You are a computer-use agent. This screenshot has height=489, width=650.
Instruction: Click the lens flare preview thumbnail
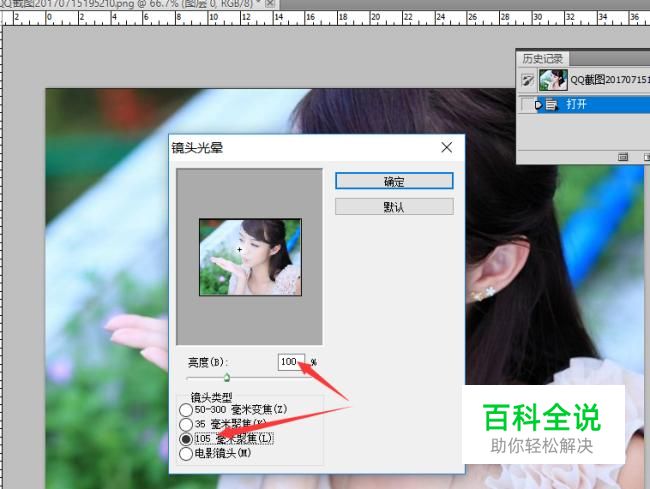[250, 257]
